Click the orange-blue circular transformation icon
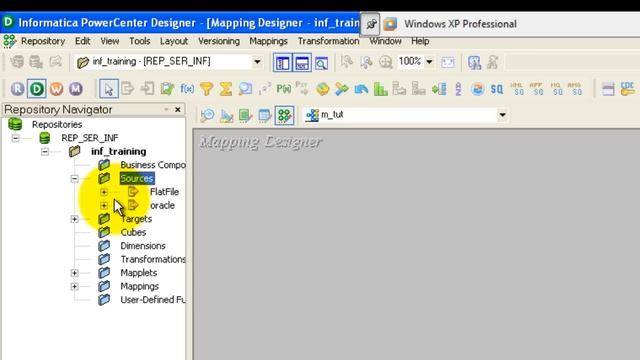Viewport: 640px width, 360px height. [x=477, y=89]
